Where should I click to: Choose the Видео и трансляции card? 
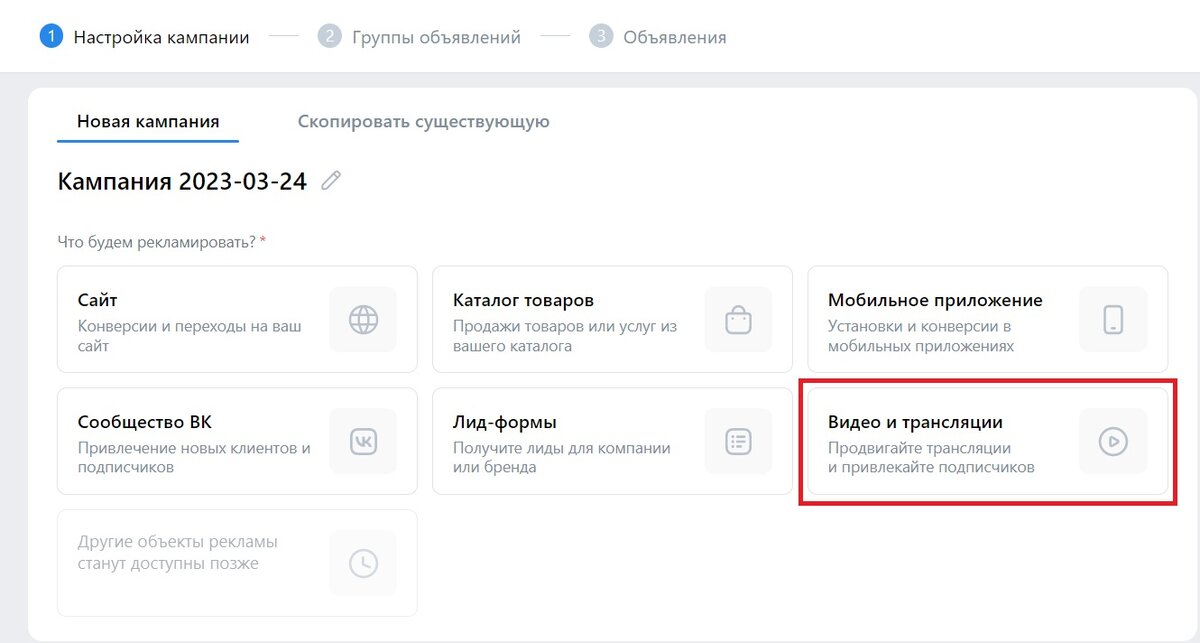(x=988, y=441)
